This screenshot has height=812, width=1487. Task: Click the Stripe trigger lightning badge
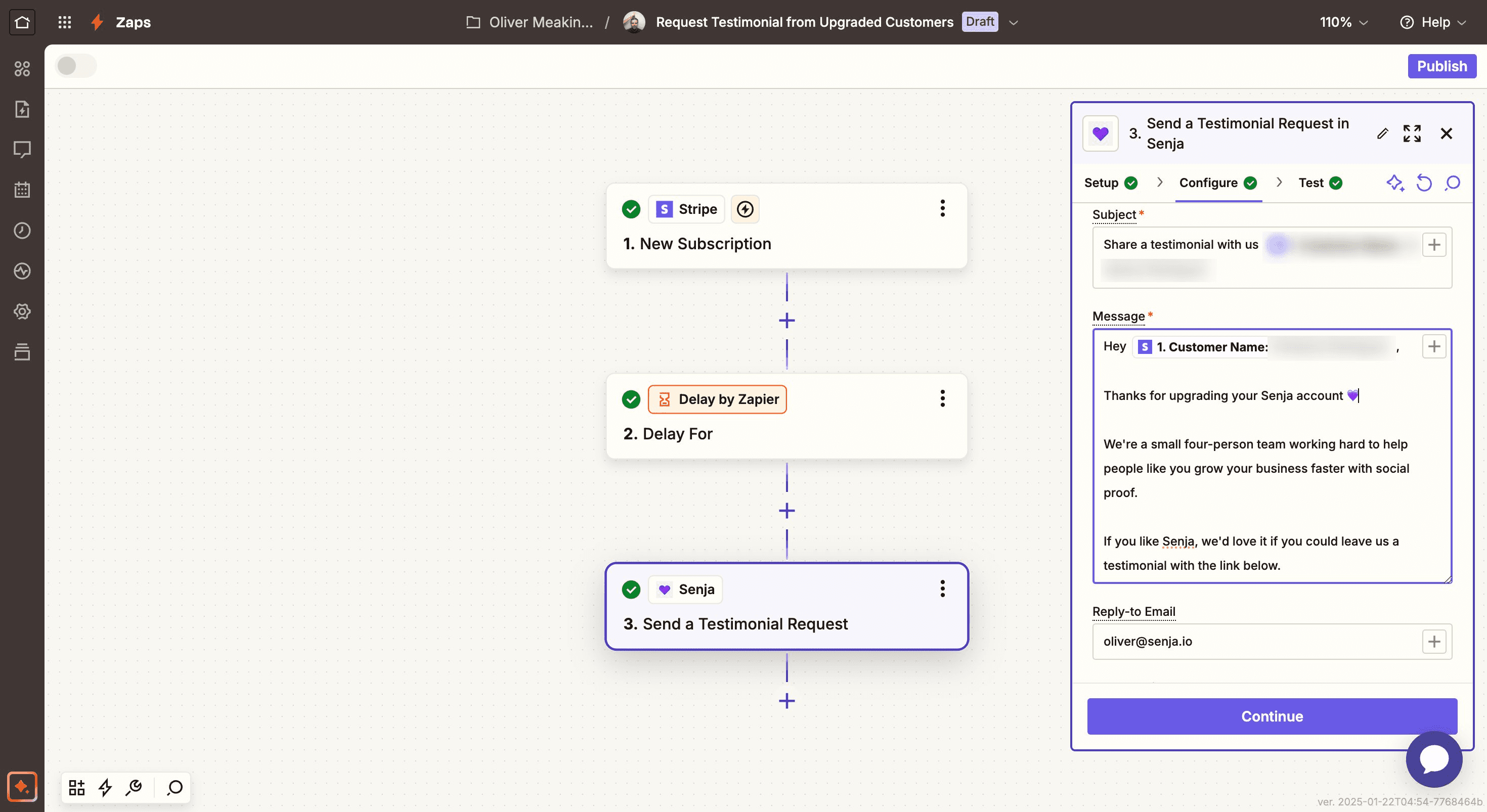coord(745,209)
